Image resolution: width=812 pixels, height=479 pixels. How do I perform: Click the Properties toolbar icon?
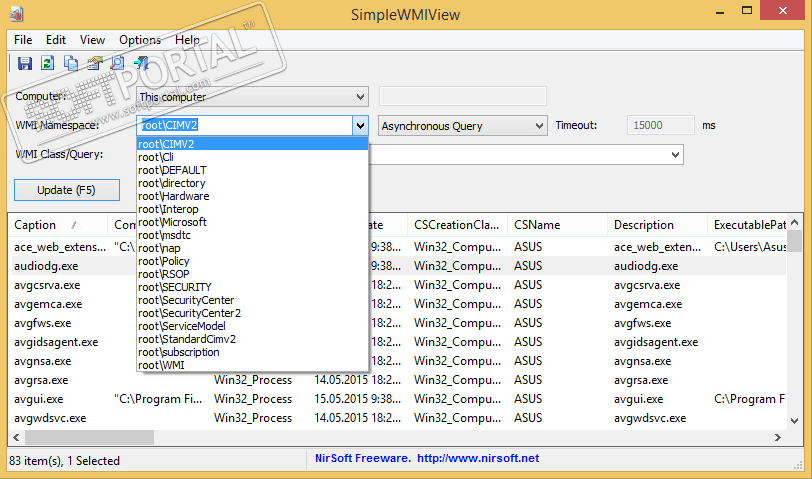click(94, 63)
